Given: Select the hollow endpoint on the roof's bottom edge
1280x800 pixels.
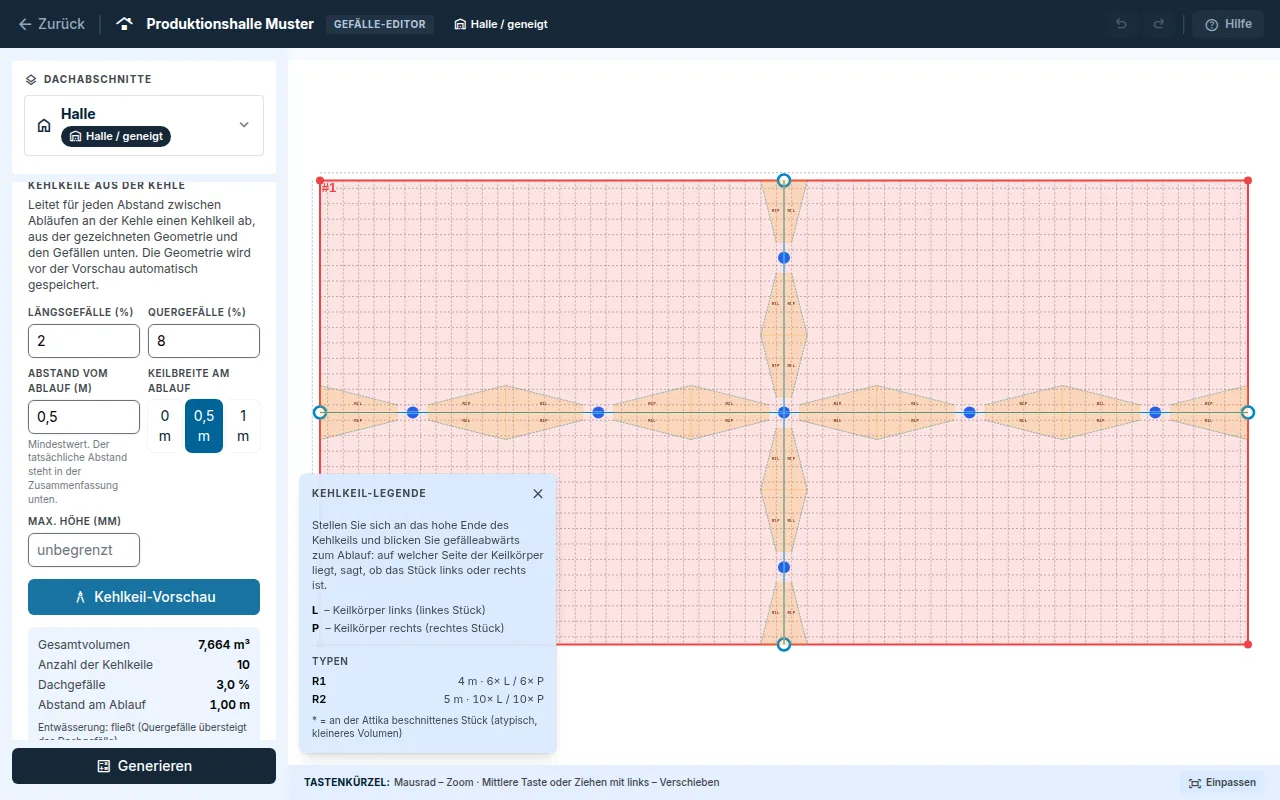Looking at the screenshot, I should [784, 644].
